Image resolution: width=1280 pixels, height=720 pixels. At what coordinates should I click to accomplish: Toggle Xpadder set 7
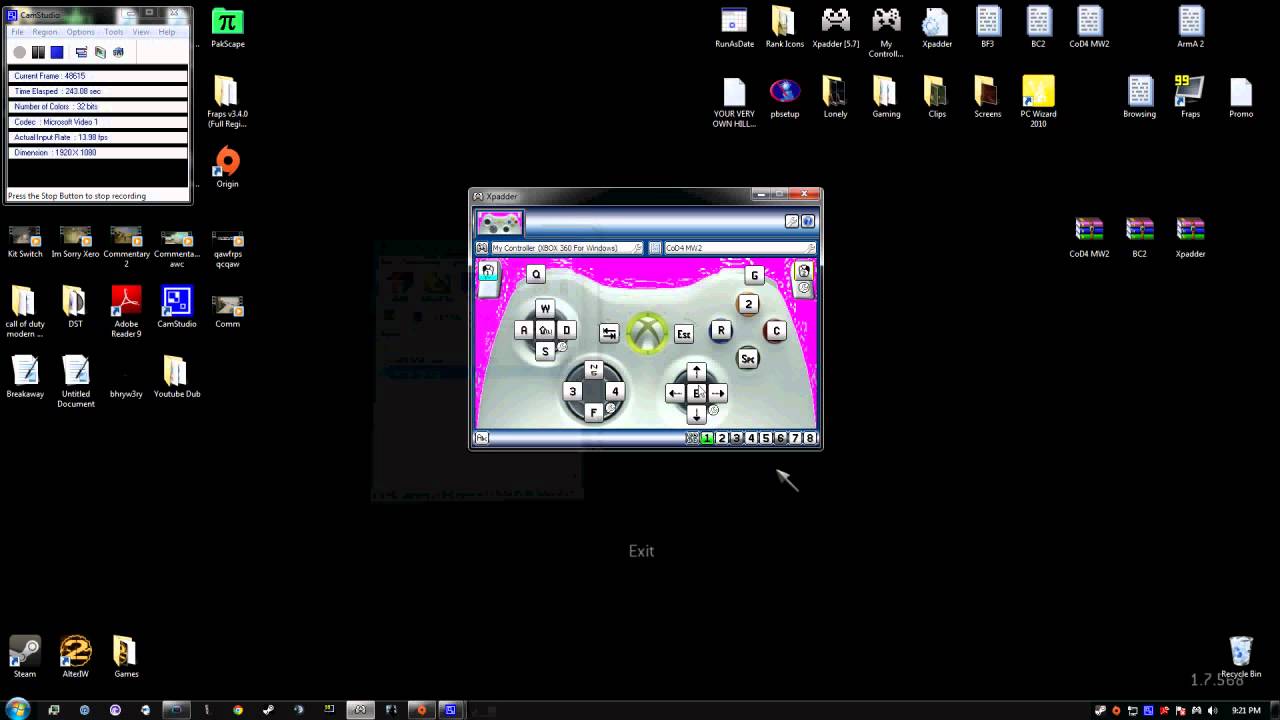pyautogui.click(x=795, y=438)
